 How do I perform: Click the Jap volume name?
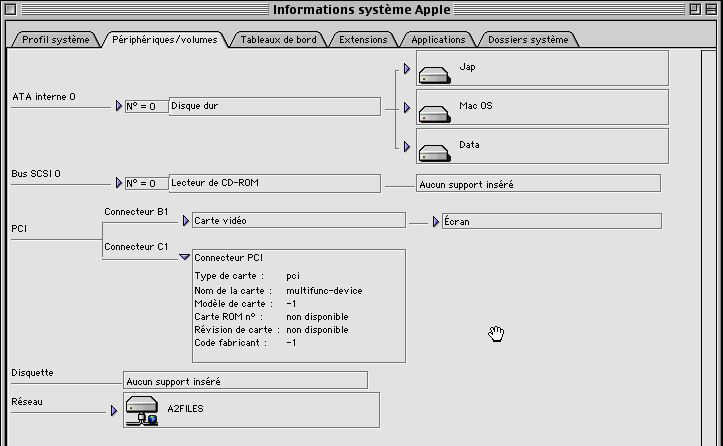[467, 67]
